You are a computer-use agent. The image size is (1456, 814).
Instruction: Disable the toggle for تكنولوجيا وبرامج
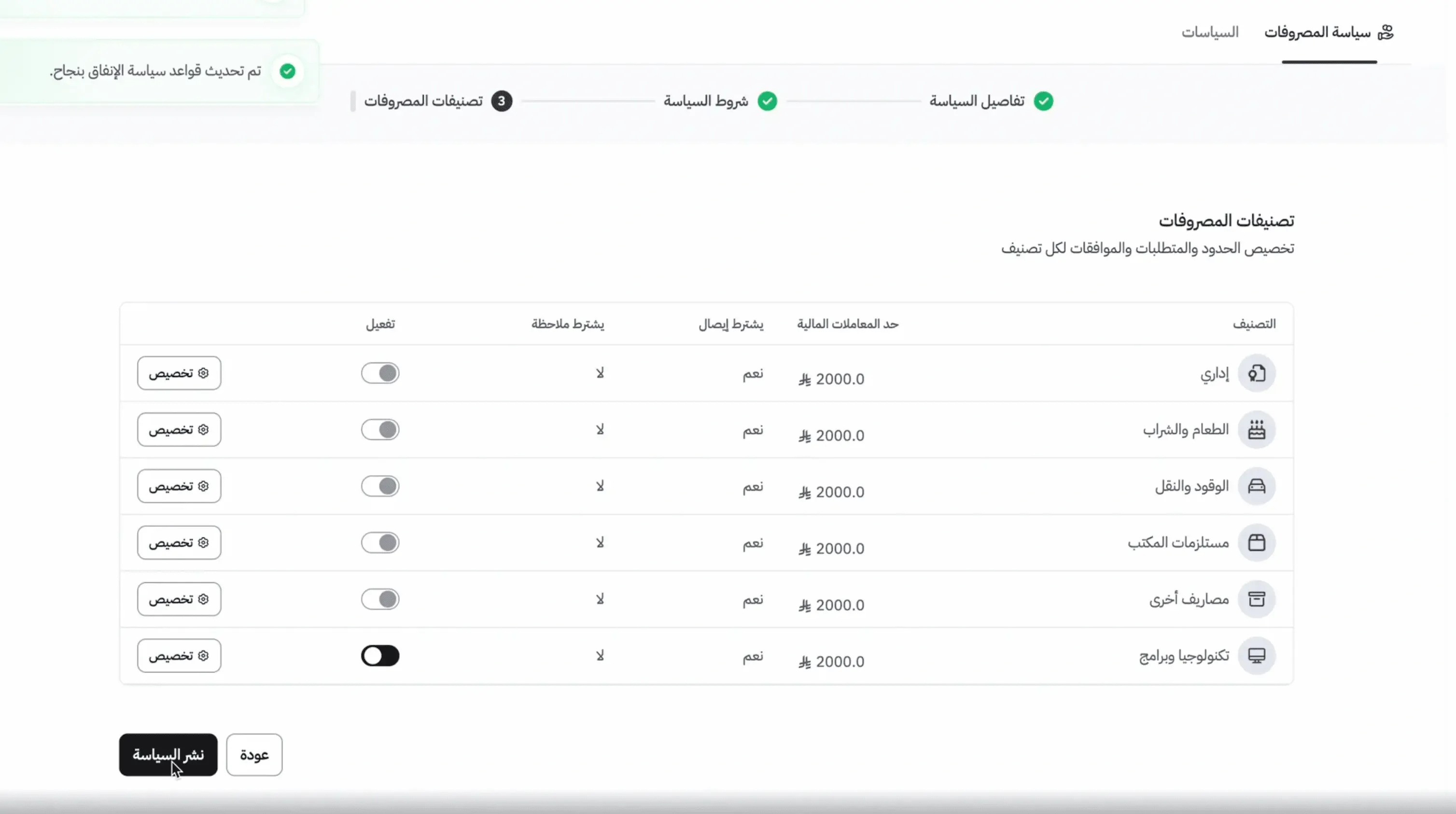[380, 656]
